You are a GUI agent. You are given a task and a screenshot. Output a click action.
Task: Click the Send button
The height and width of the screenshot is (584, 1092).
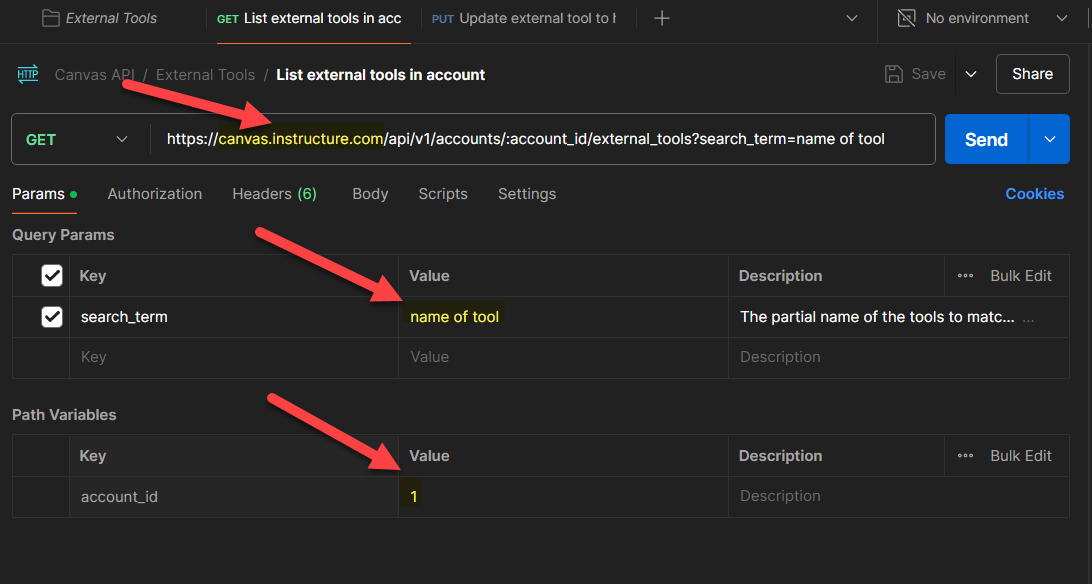point(986,139)
